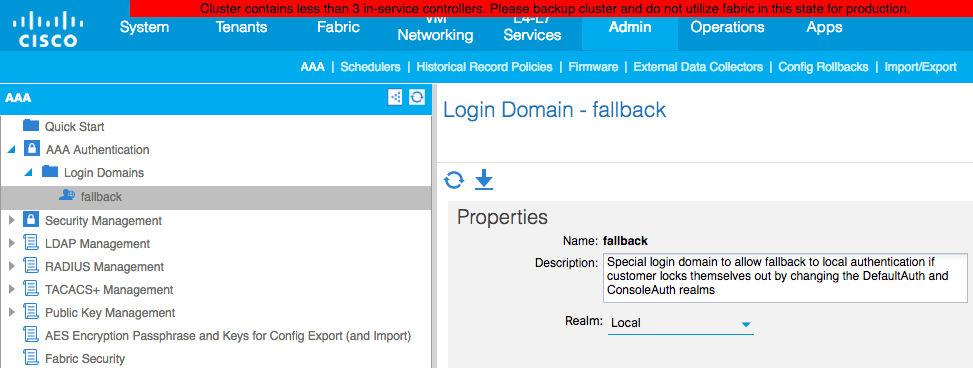
Task: Open the Operations menu
Action: click(x=727, y=27)
